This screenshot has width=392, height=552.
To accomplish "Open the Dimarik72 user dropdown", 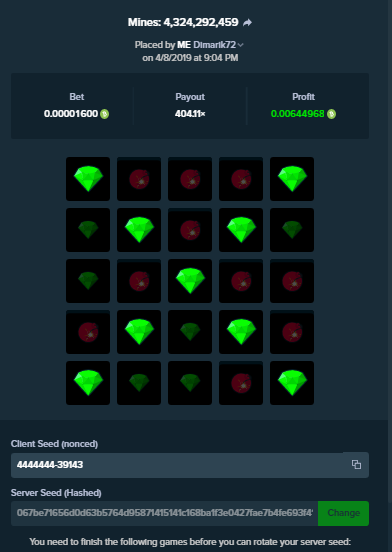I will [x=218, y=45].
